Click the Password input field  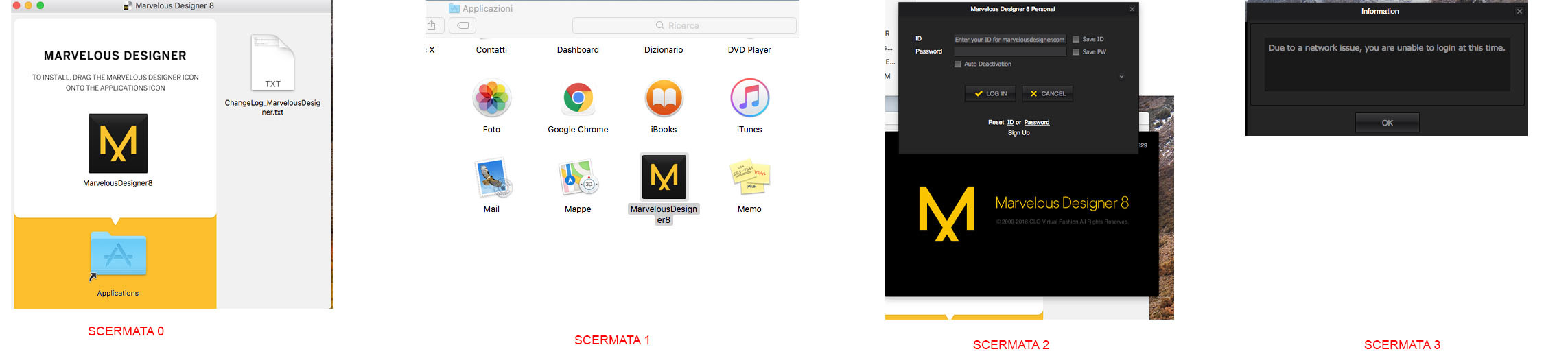pyautogui.click(x=1009, y=51)
